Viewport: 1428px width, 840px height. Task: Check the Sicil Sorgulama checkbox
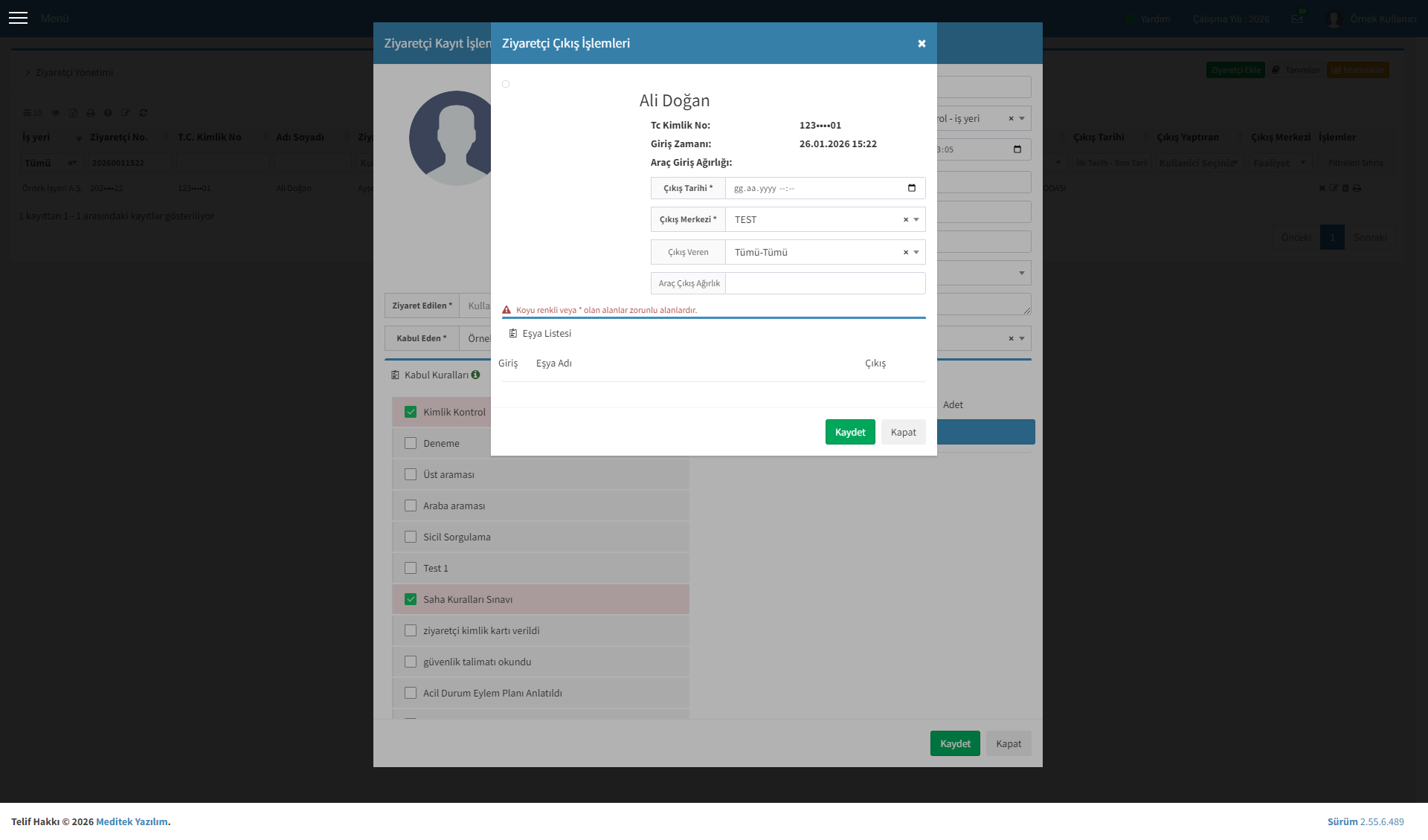(411, 537)
